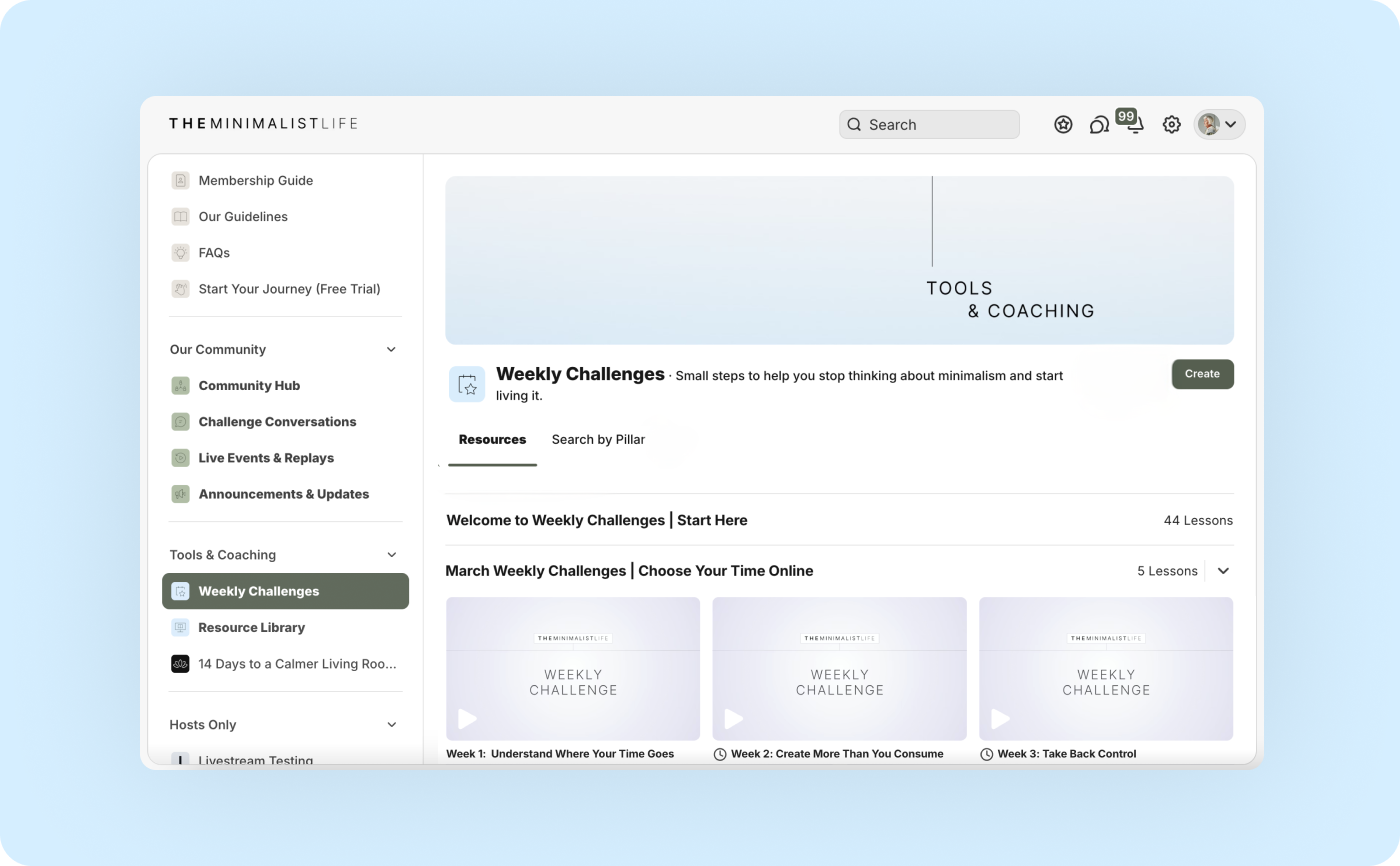Click the Create button

click(1202, 374)
